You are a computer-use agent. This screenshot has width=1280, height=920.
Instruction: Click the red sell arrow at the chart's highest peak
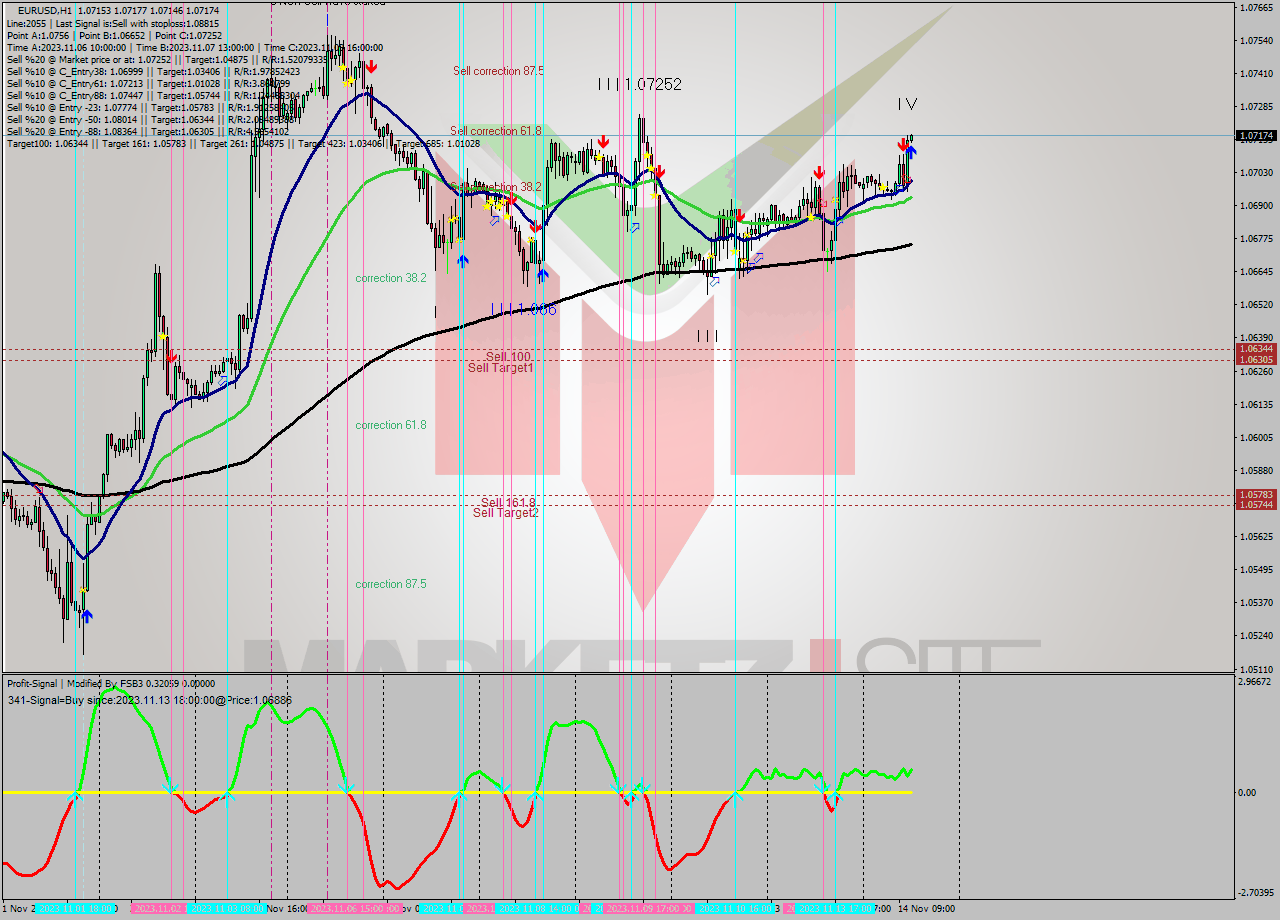coord(371,66)
